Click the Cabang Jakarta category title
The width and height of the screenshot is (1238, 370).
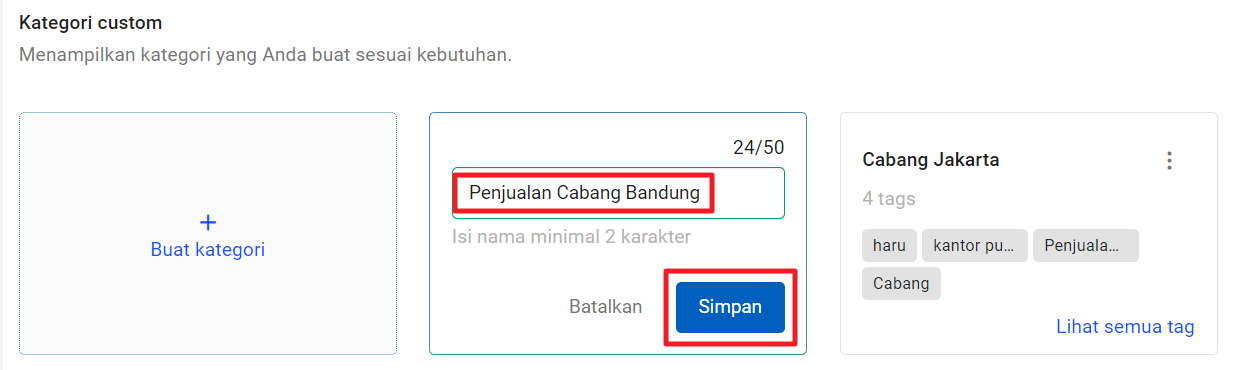(x=931, y=160)
